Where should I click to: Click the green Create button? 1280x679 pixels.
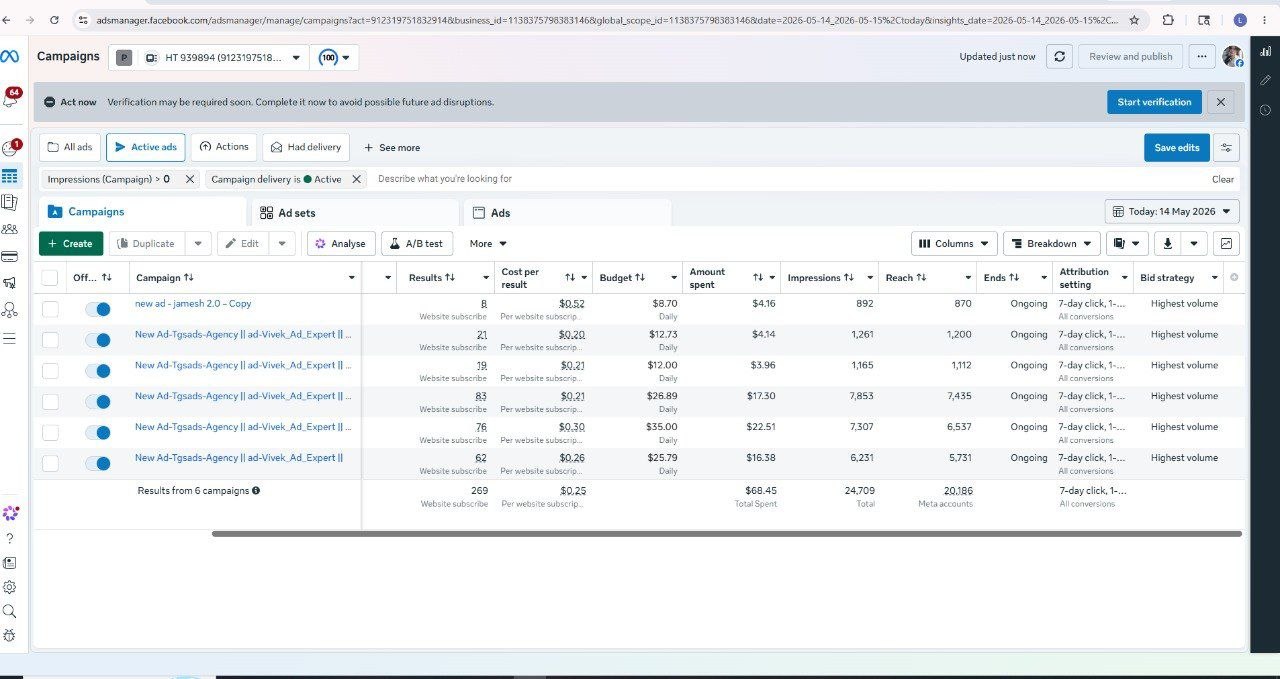(x=70, y=243)
